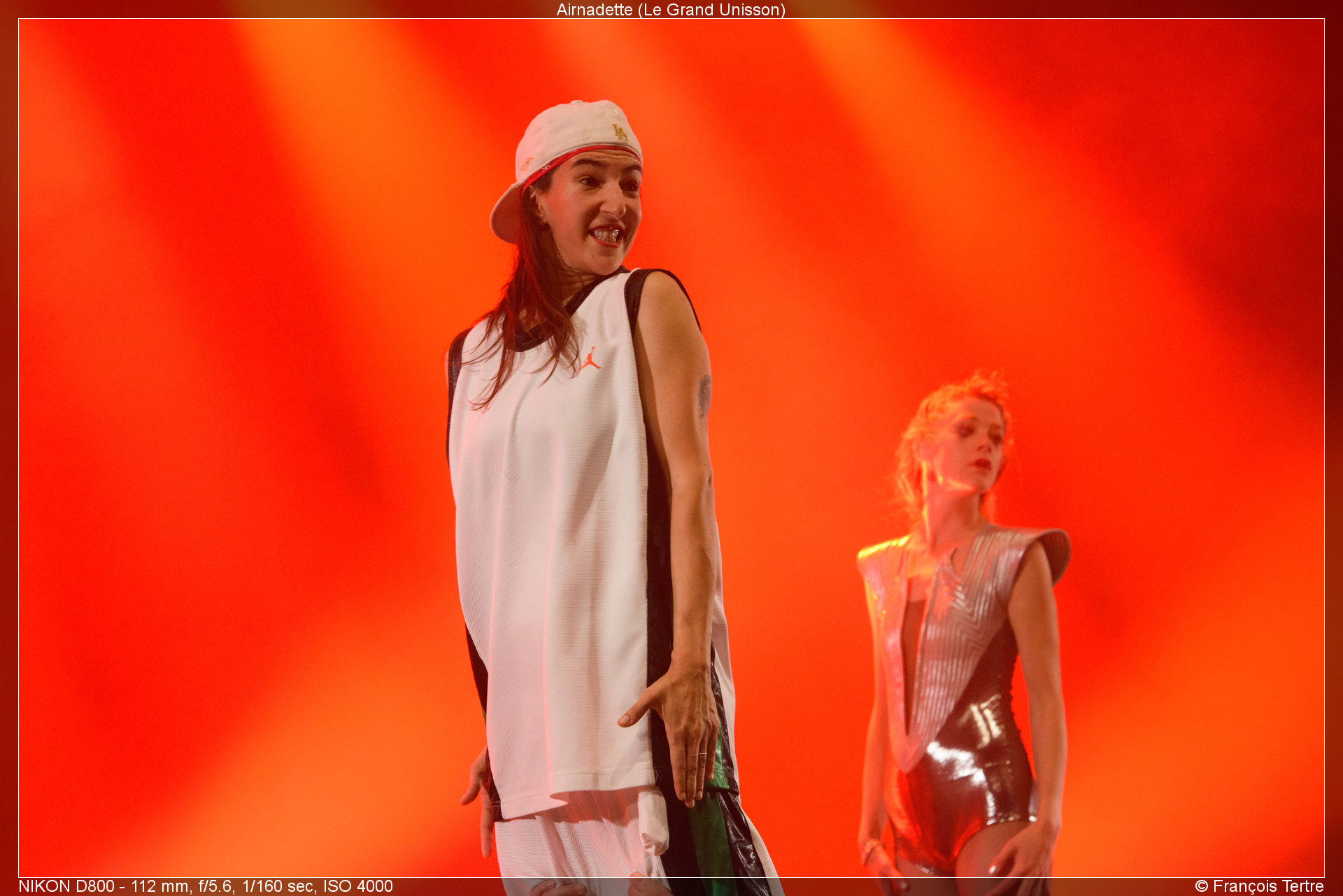The image size is (1343, 896).
Task: Click the copyright text '© François Tertre'
Action: [x=1259, y=886]
